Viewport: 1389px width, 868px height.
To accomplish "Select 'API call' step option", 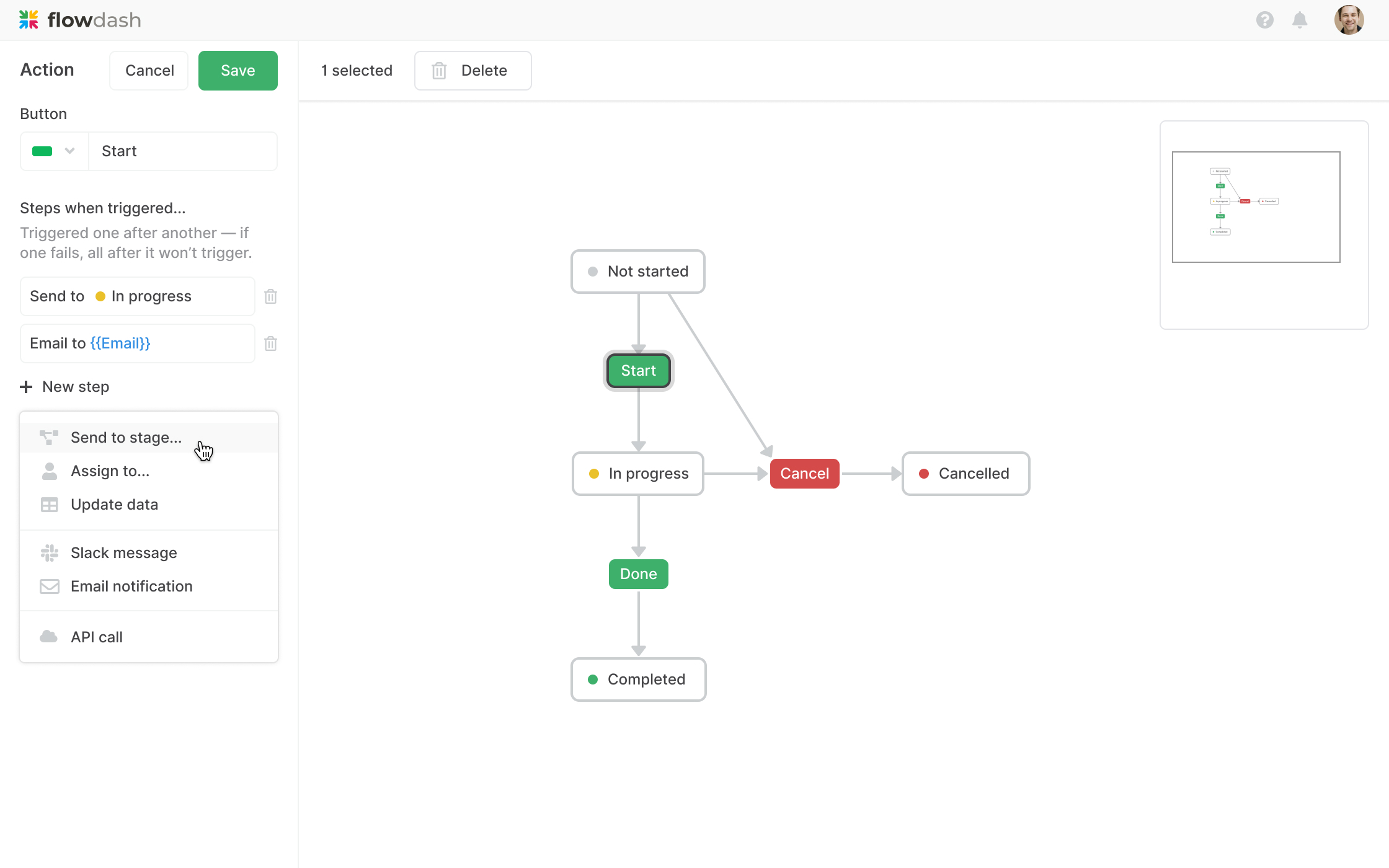I will point(96,637).
